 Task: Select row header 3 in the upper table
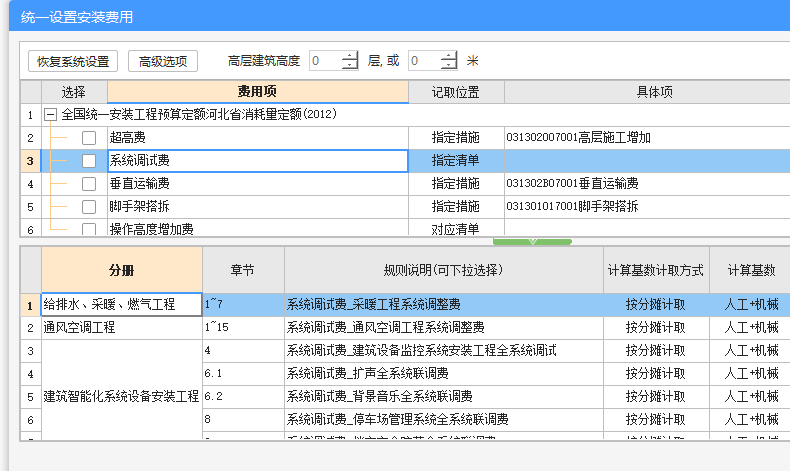point(30,161)
